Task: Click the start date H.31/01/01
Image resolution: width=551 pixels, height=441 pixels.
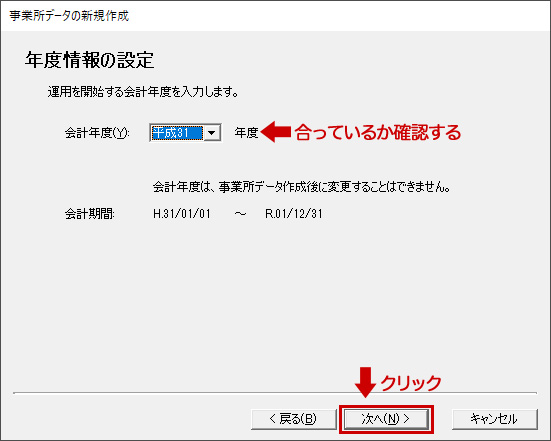Action: 182,214
